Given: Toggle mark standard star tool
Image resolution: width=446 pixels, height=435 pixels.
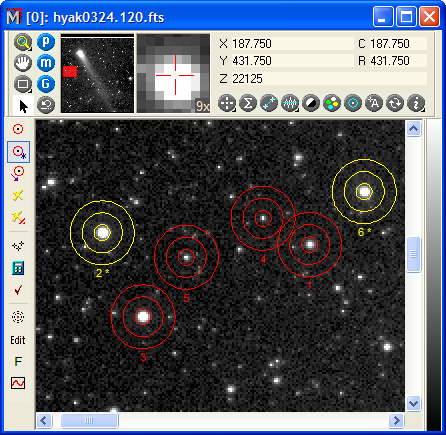Looking at the screenshot, I should [x=18, y=152].
